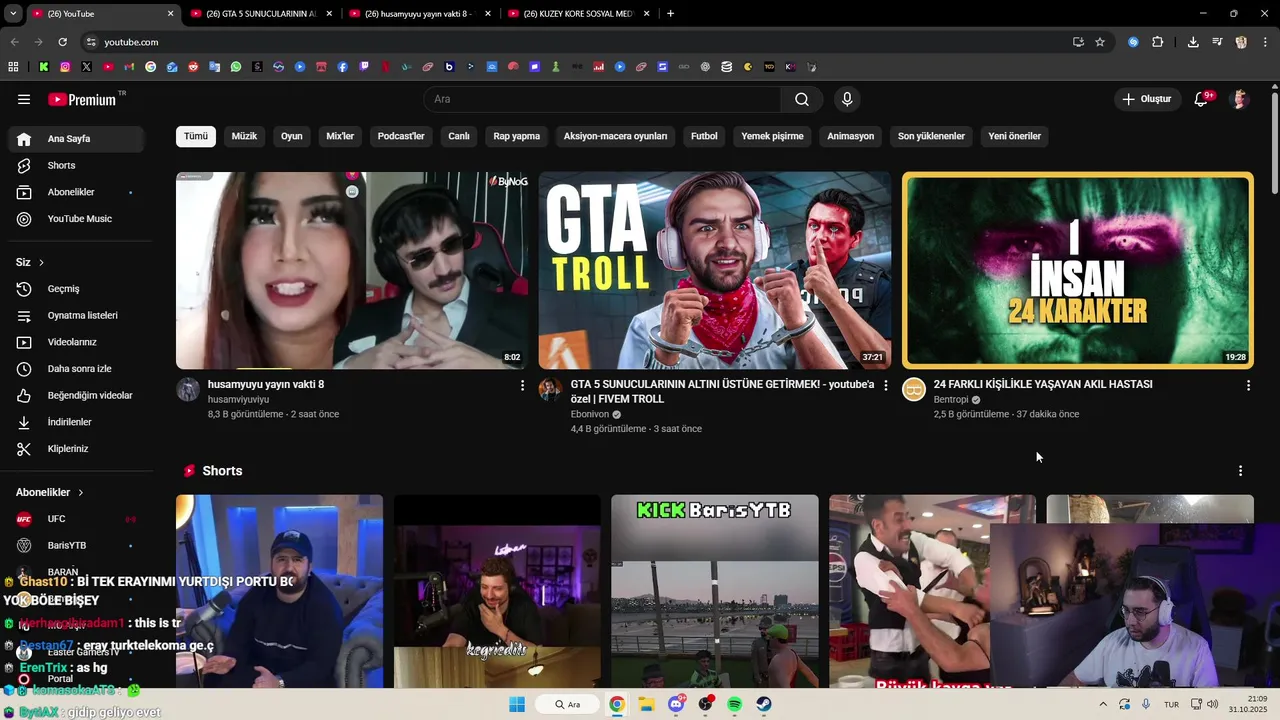The width and height of the screenshot is (1280, 720).
Task: Show hidden system tray icons
Action: coord(1103,704)
